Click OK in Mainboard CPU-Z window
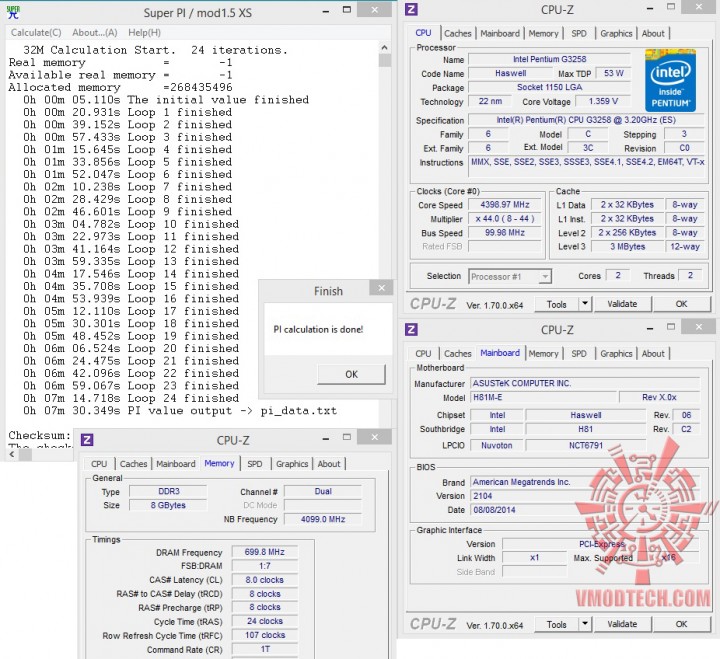Viewport: 720px width, 659px height. [681, 624]
